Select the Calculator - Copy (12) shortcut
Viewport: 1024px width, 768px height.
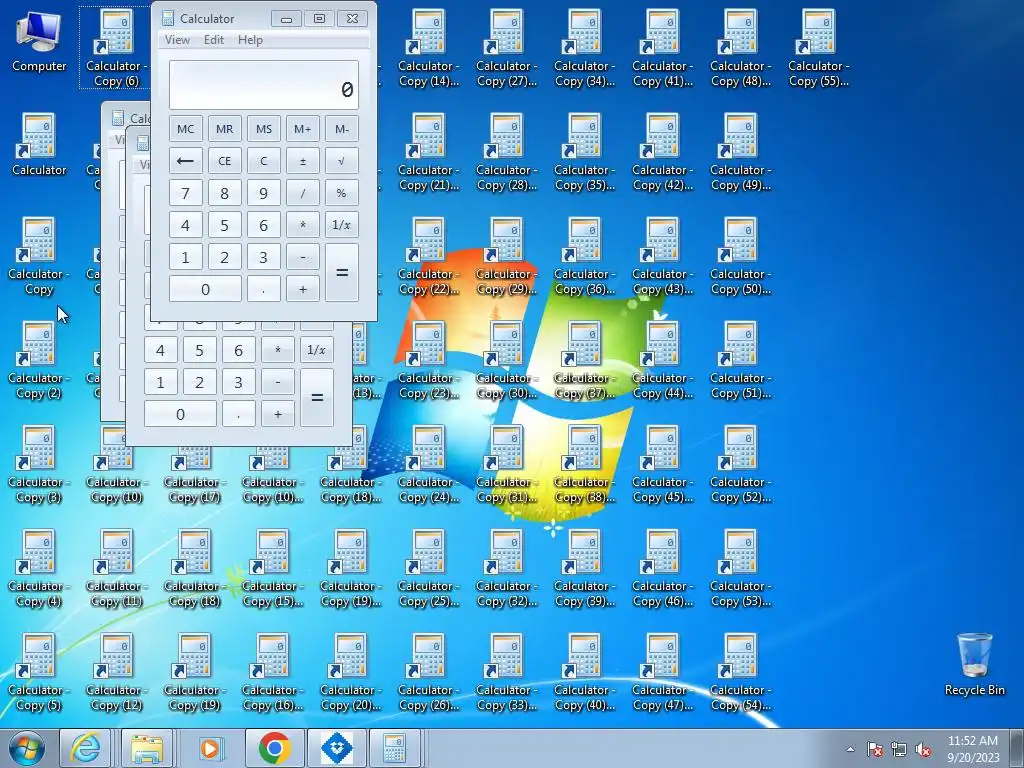(x=116, y=672)
